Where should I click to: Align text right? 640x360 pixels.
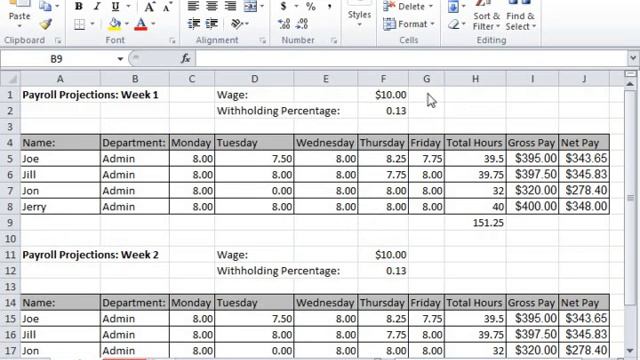pyautogui.click(x=231, y=6)
